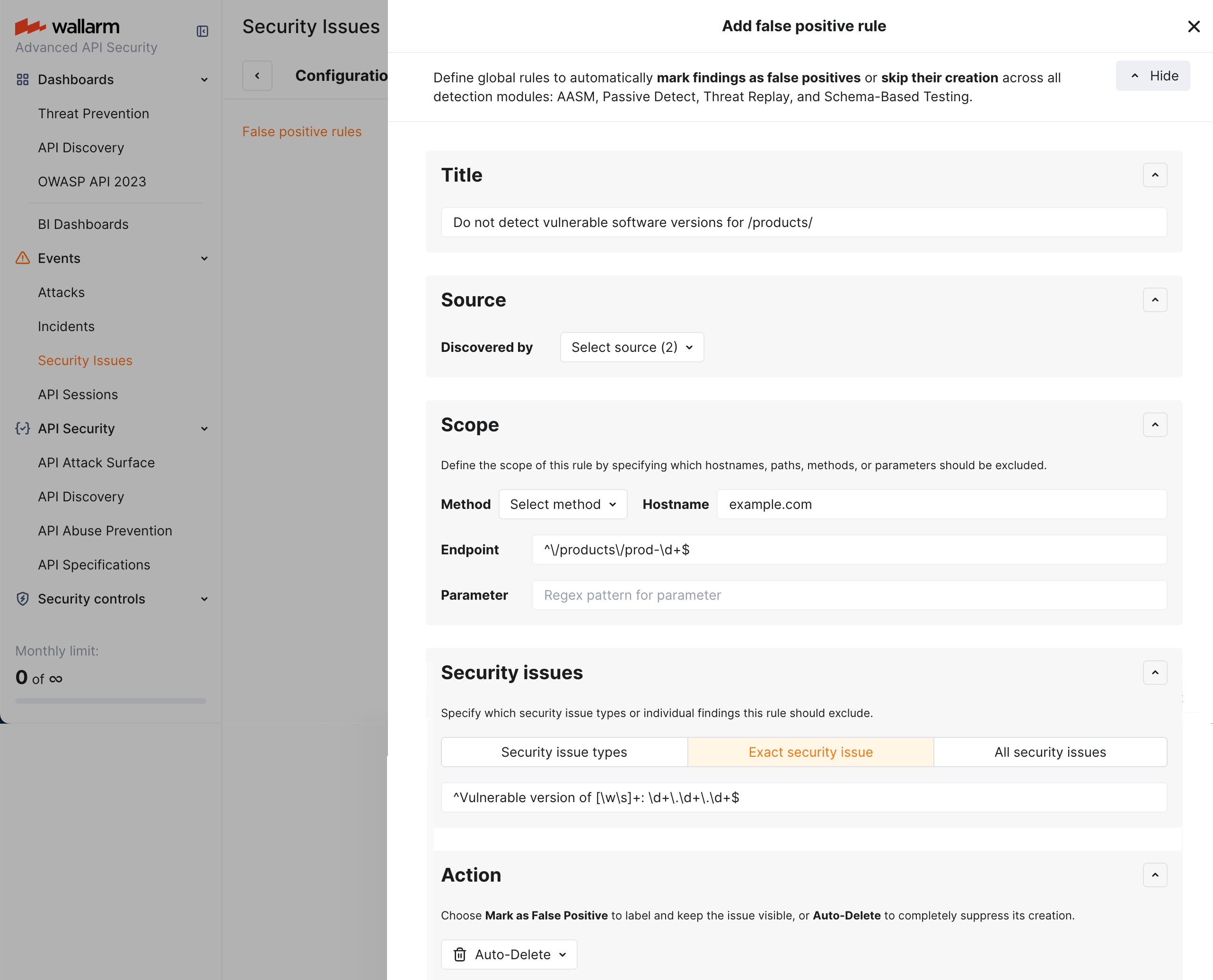Screen dimensions: 1213x980
Task: Select All security issues option
Action: [1050, 752]
